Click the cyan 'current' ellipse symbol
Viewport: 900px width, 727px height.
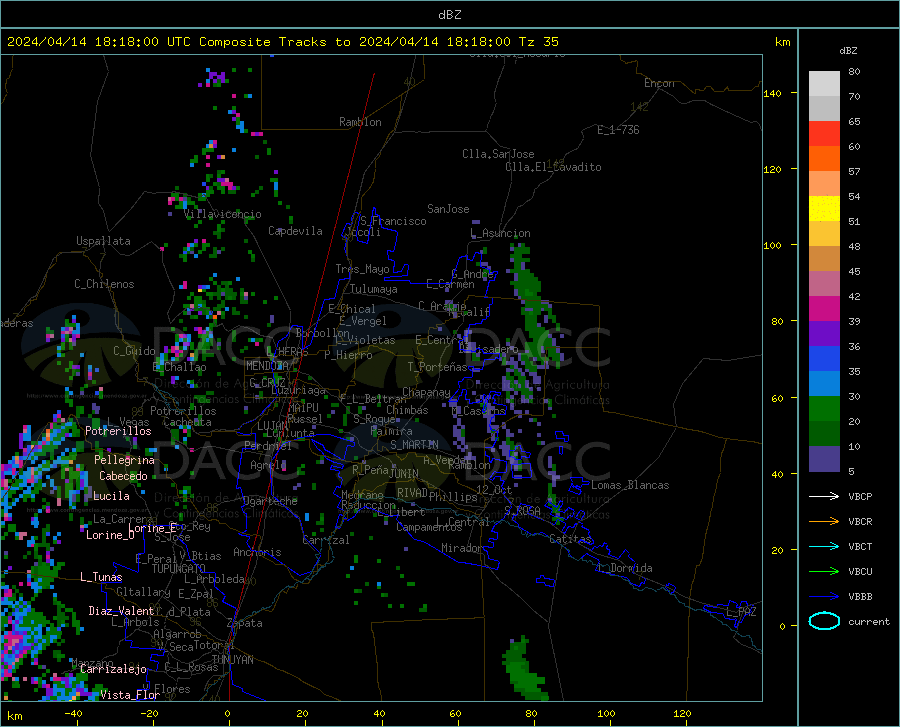coord(824,621)
